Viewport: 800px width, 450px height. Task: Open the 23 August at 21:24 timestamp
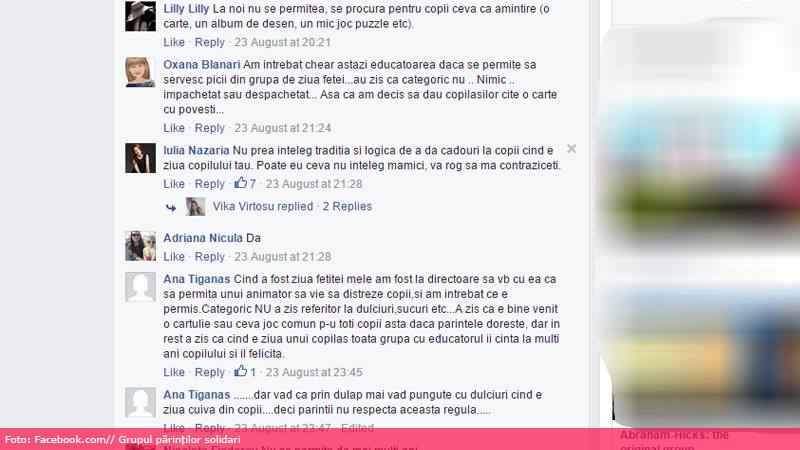(x=283, y=128)
